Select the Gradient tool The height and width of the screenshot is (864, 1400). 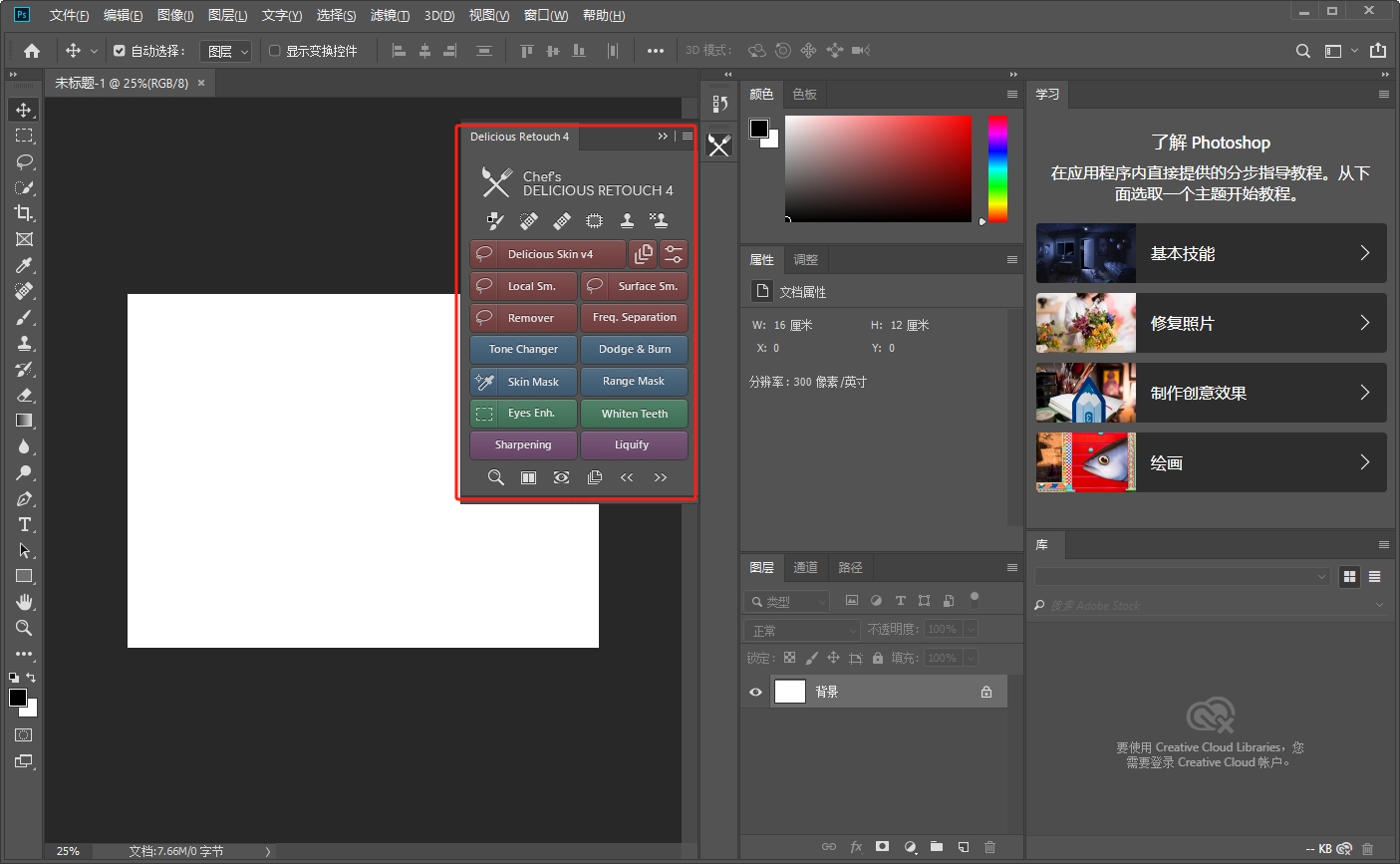click(24, 421)
